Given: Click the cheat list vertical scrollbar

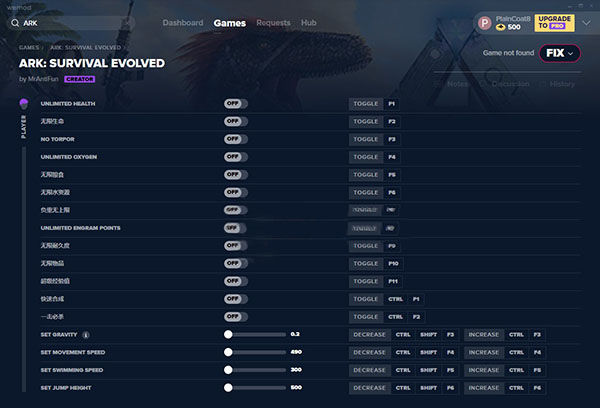Looking at the screenshot, I should click(24, 269).
